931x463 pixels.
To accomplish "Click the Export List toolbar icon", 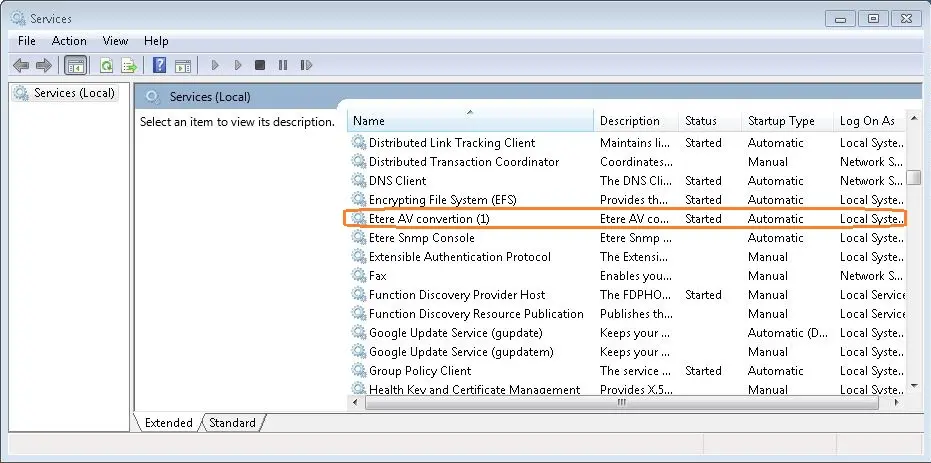I will click(x=128, y=66).
